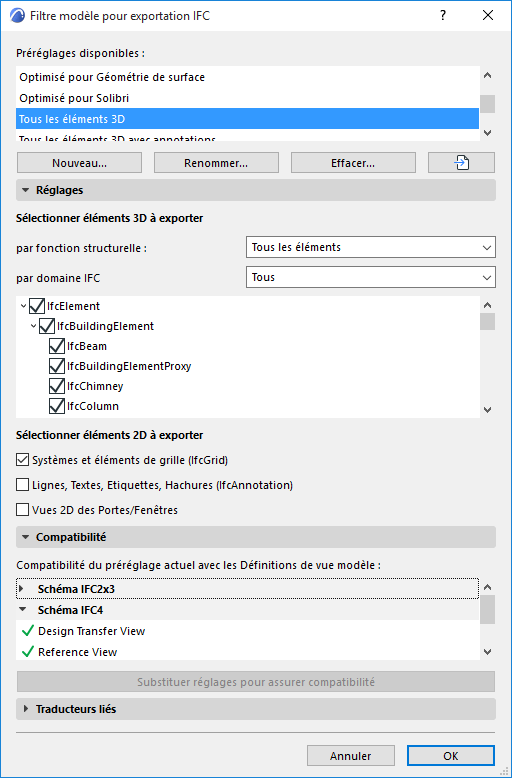The image size is (512, 778).
Task: Click the Nouveau... button
Action: [79, 163]
